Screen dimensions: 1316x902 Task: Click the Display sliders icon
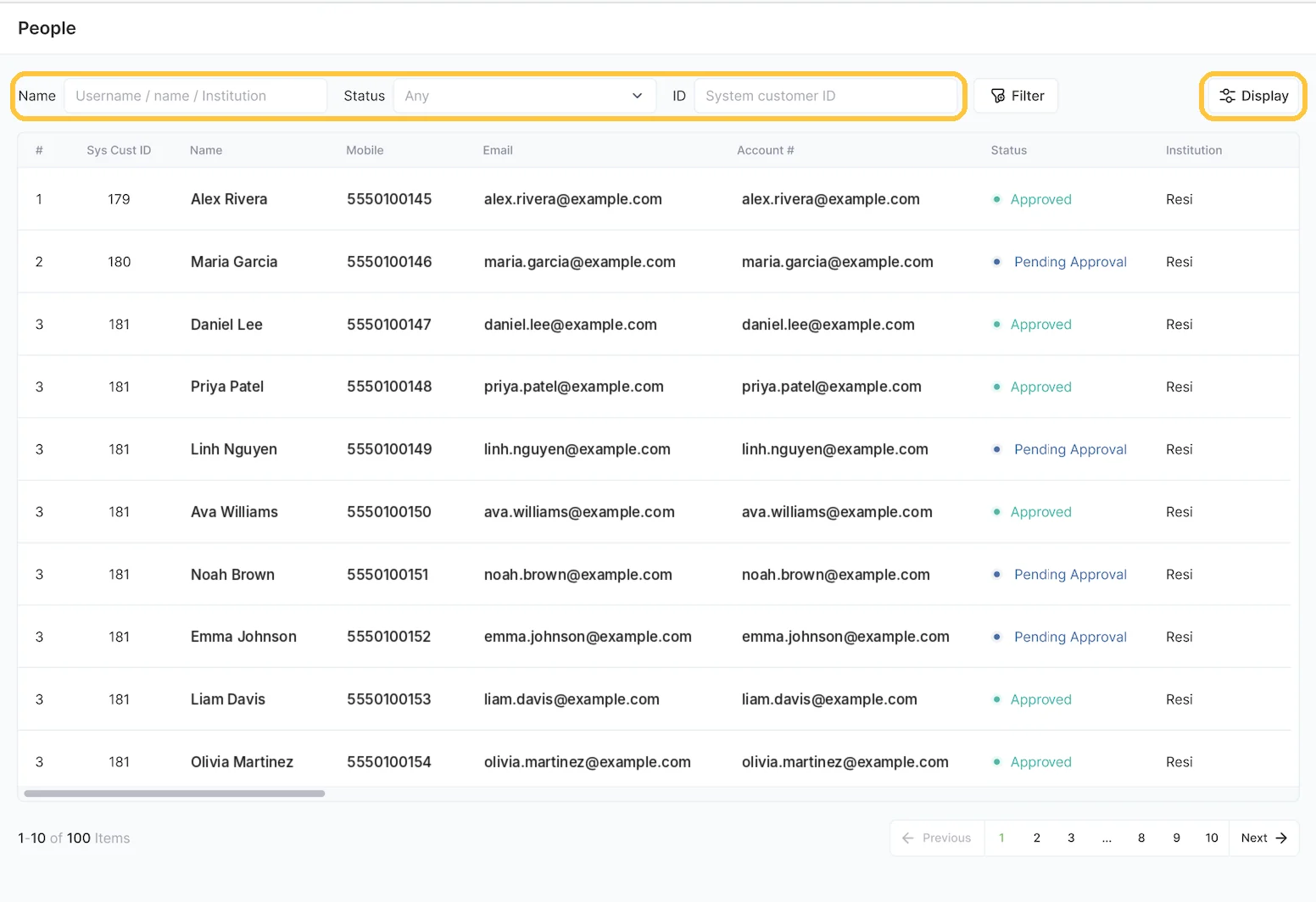pyautogui.click(x=1227, y=96)
